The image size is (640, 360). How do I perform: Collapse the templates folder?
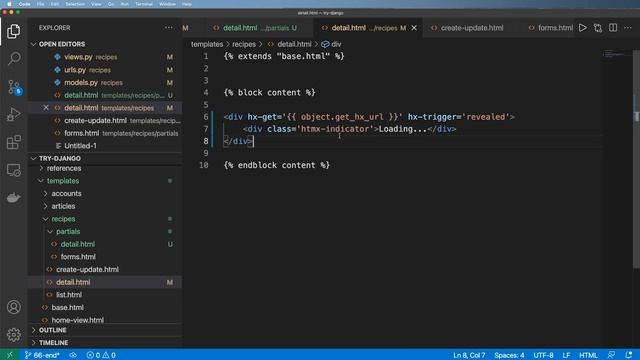tap(62, 181)
